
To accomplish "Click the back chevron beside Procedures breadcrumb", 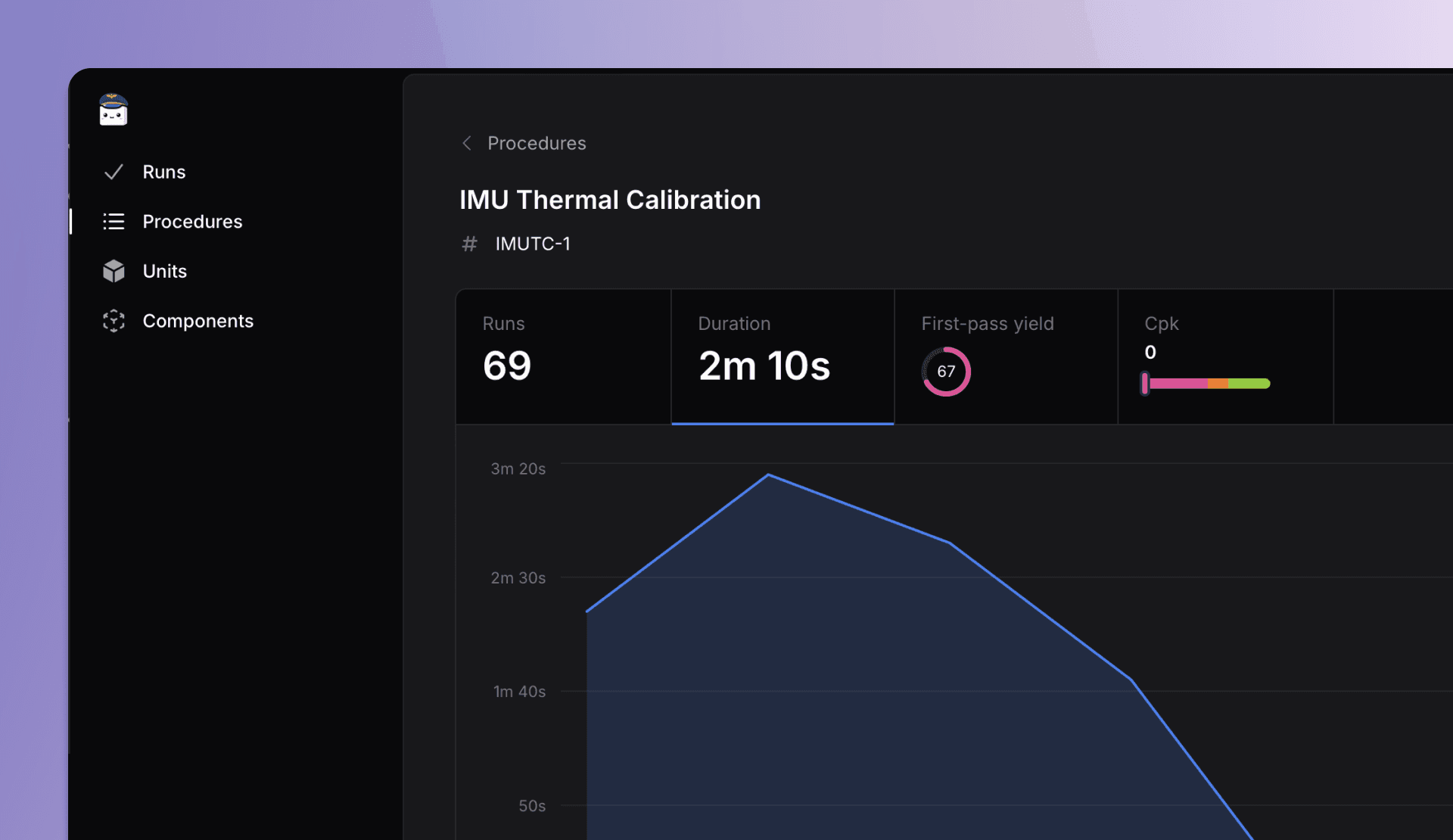I will (466, 143).
